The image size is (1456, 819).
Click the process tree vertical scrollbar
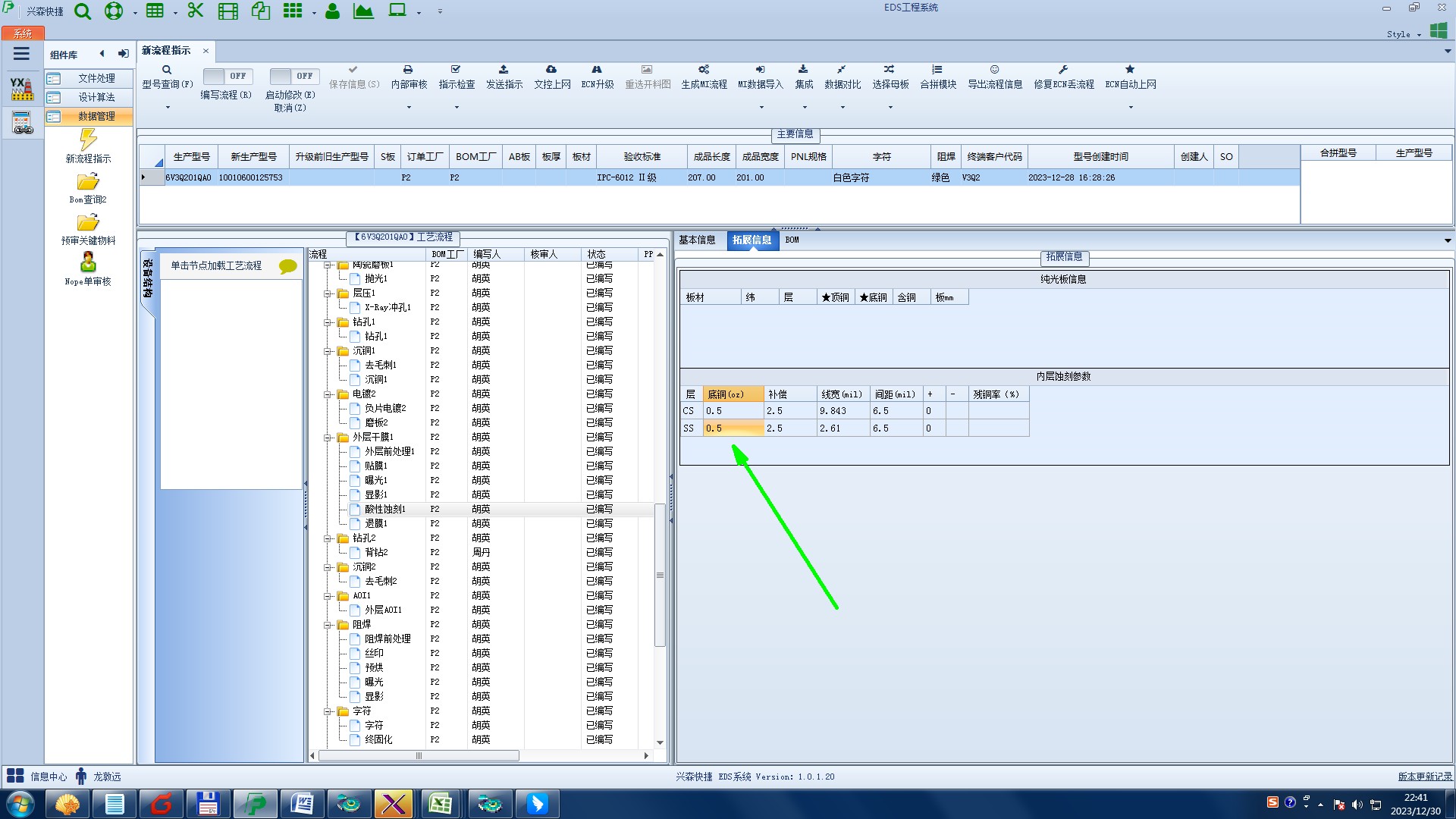660,574
